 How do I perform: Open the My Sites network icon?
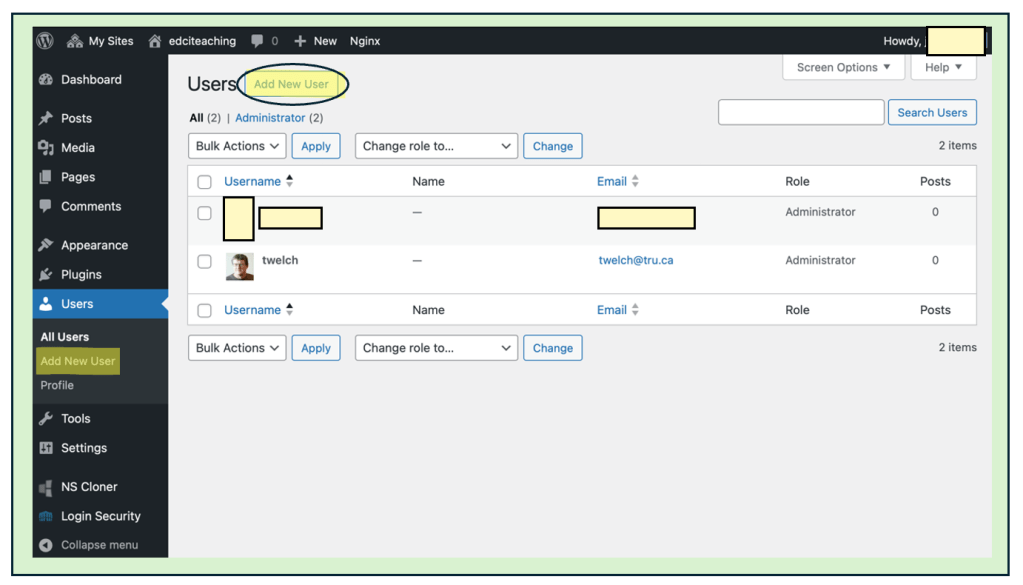pyautogui.click(x=75, y=41)
